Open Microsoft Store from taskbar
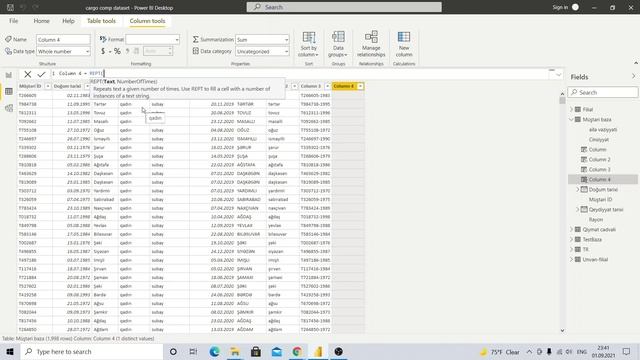The height and width of the screenshot is (360, 640). point(256,351)
